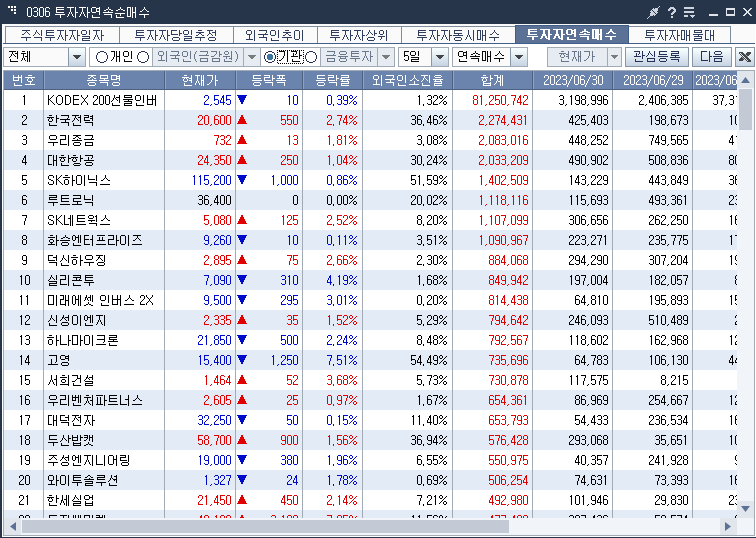Expand the 금융투자 dropdown arrow

coord(386,57)
